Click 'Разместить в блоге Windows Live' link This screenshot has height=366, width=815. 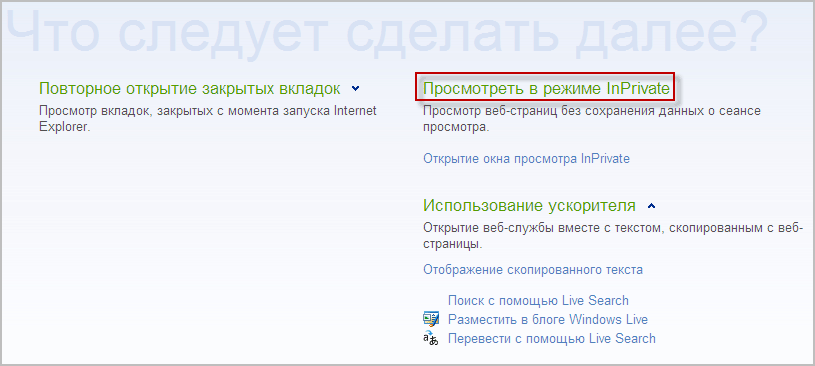548,319
